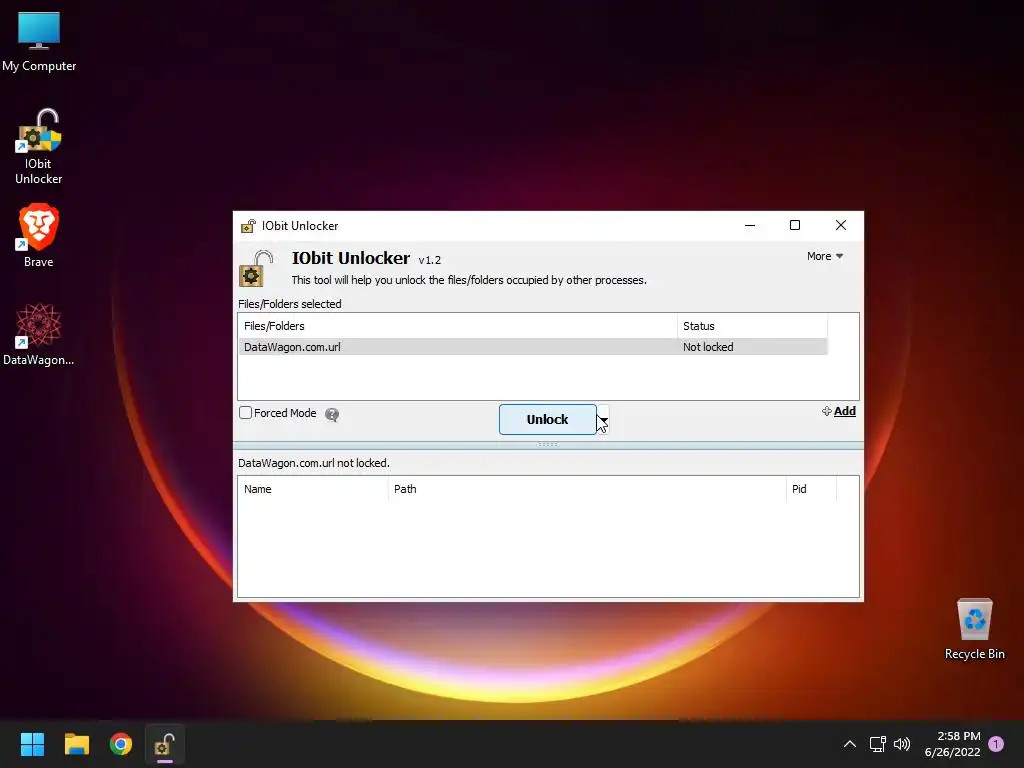The image size is (1024, 768).
Task: Click the Not locked status cell
Action: pos(708,347)
